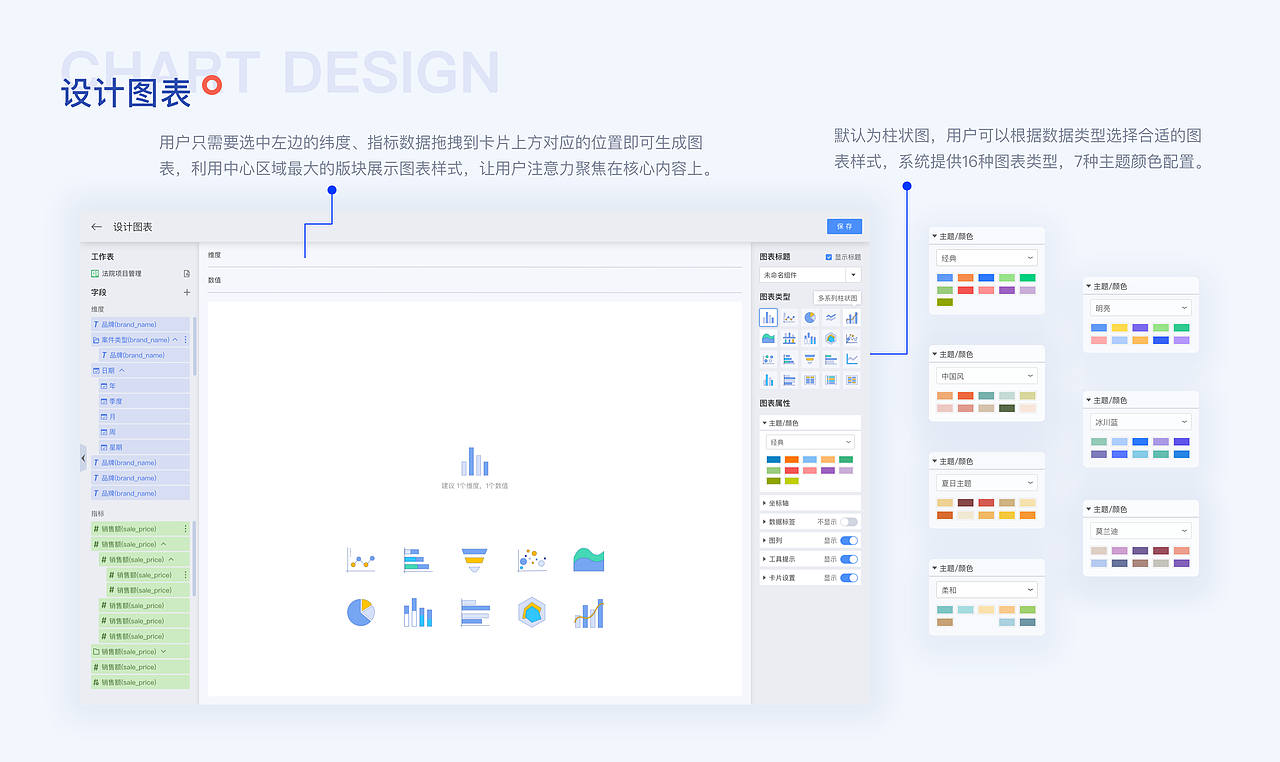Choose the pie chart type in the chart type grid
Screen dimensions: 1280x762
point(810,317)
